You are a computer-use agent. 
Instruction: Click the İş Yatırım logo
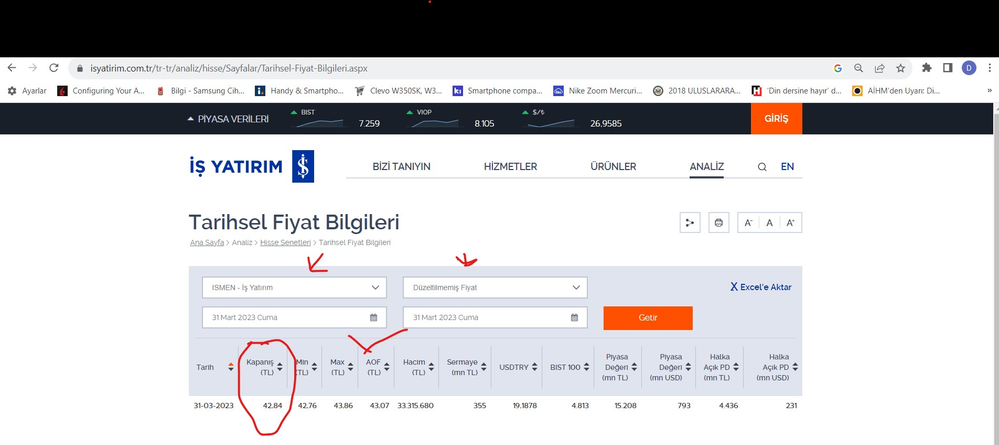252,166
